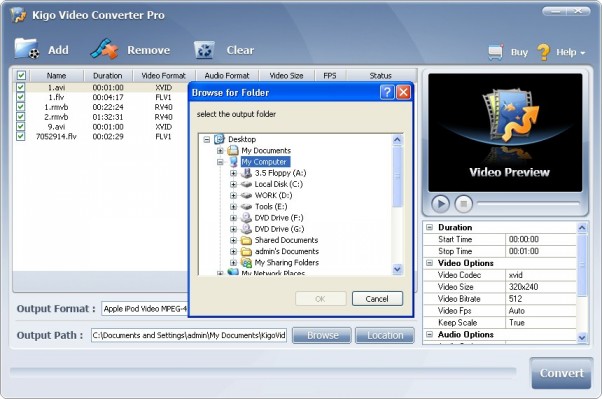Click the Location button
The image size is (602, 399).
(385, 335)
